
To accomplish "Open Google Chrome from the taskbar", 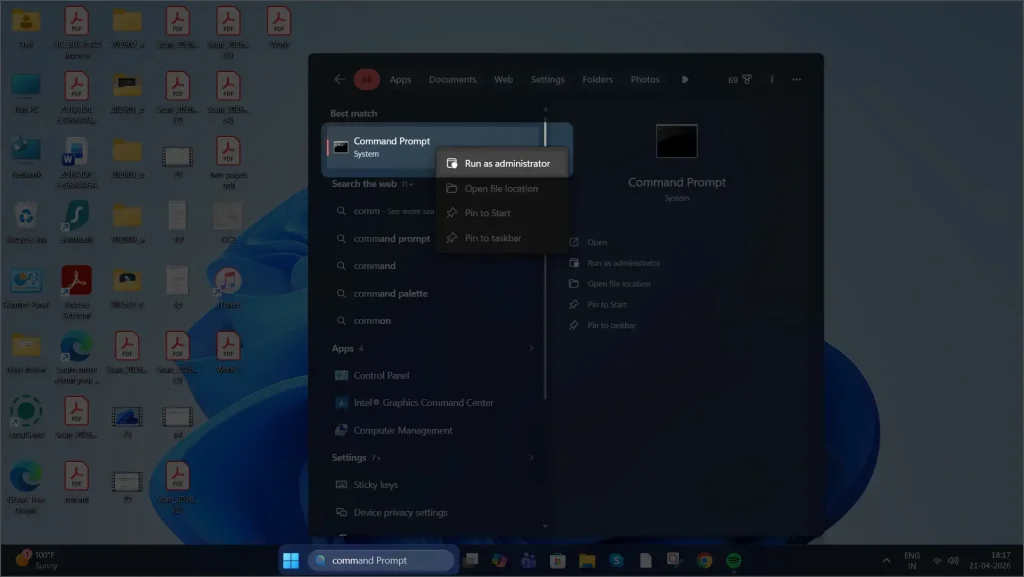I will (x=703, y=560).
